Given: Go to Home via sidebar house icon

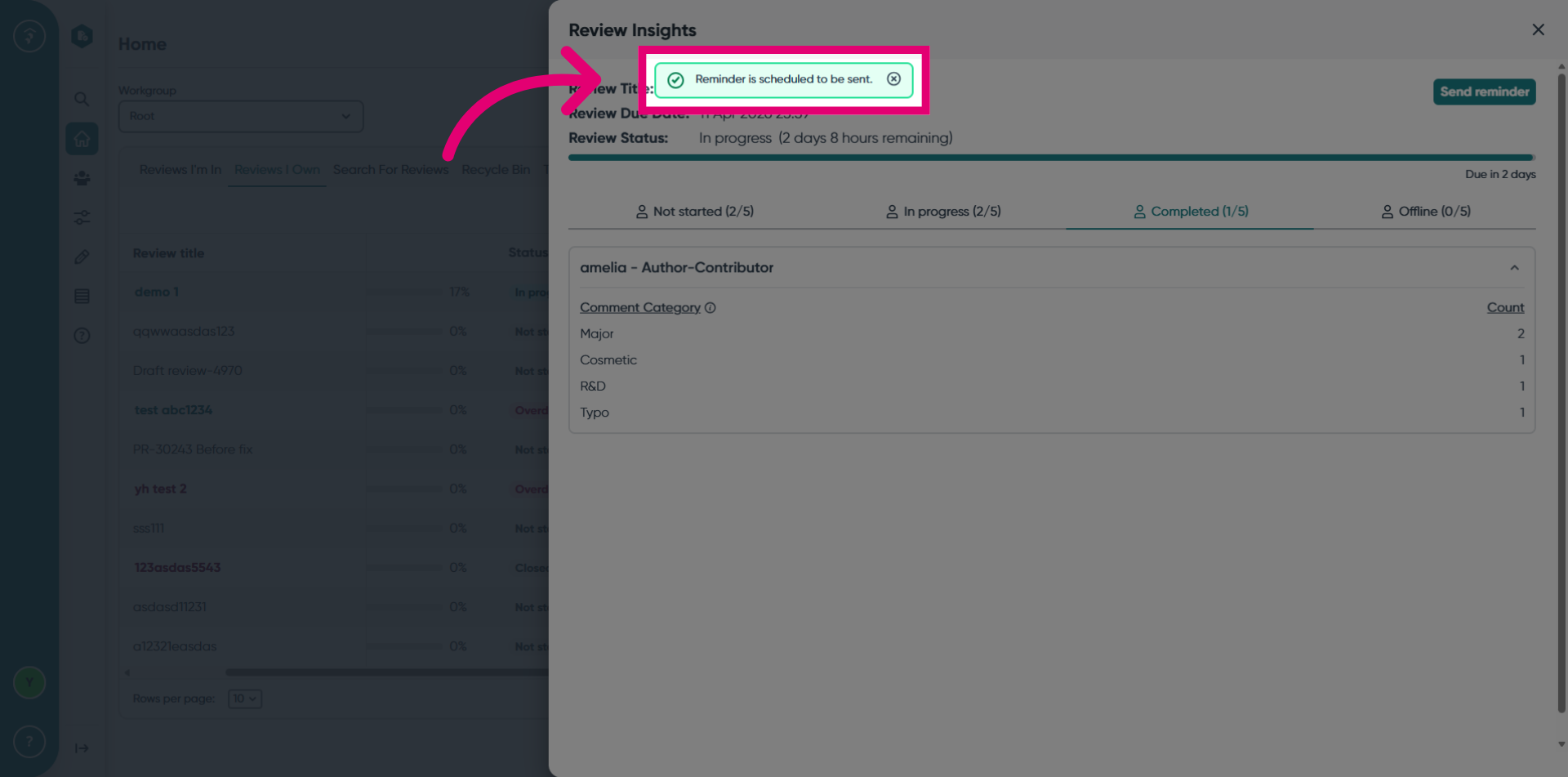Looking at the screenshot, I should tap(82, 139).
